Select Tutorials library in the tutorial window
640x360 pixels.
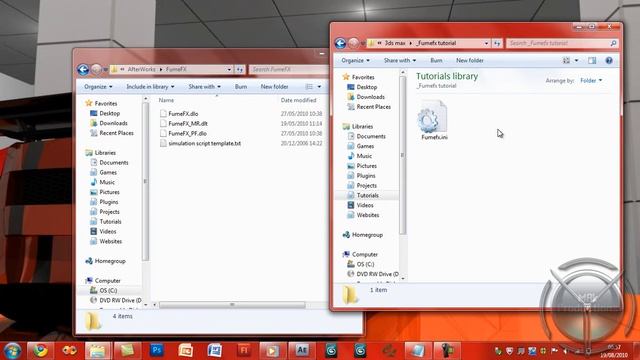[x=363, y=195]
